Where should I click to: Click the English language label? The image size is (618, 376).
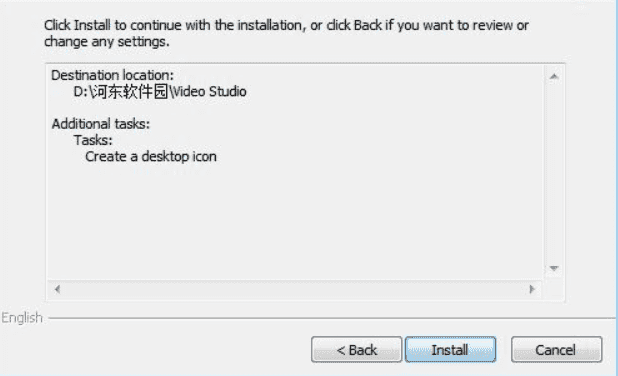pos(22,317)
